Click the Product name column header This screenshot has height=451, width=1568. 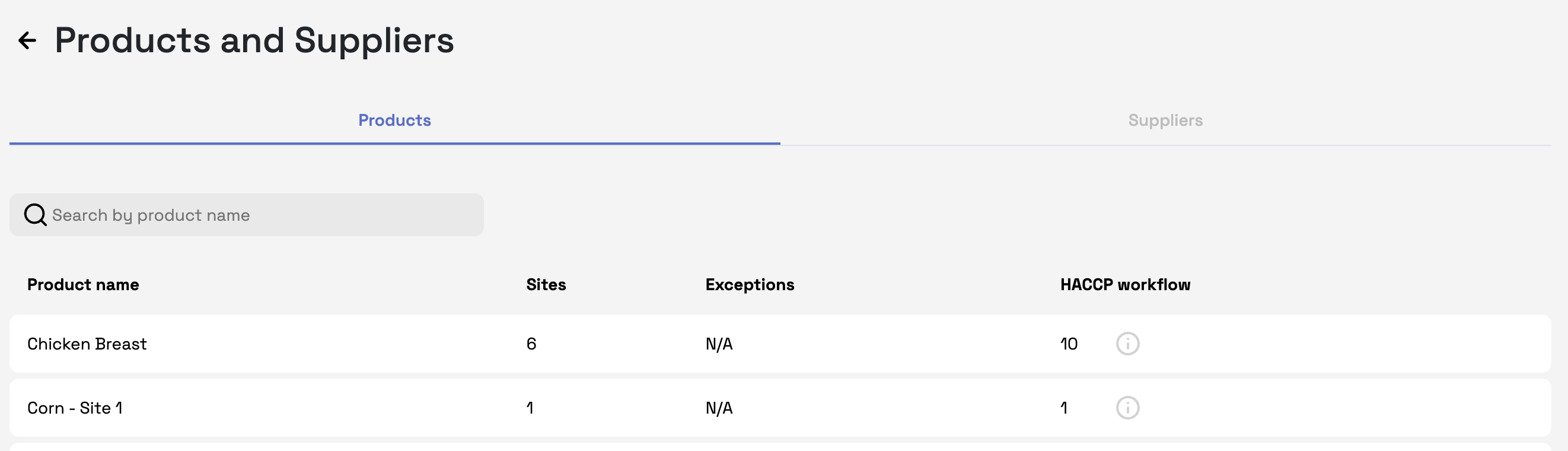point(84,285)
